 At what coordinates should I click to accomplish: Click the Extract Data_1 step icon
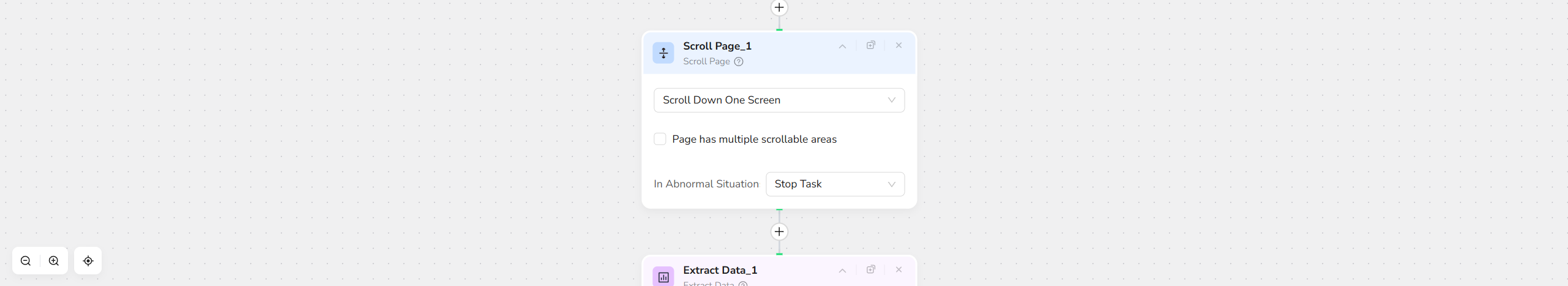coord(663,277)
